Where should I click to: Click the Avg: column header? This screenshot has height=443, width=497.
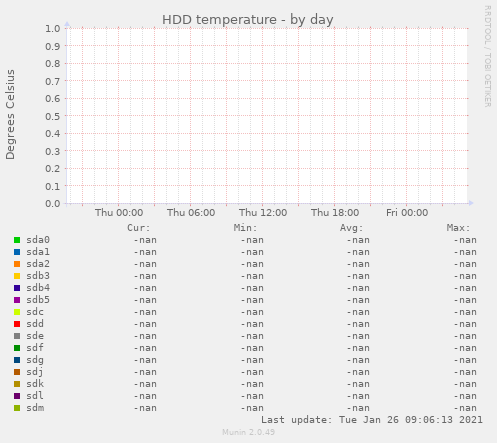(x=351, y=228)
